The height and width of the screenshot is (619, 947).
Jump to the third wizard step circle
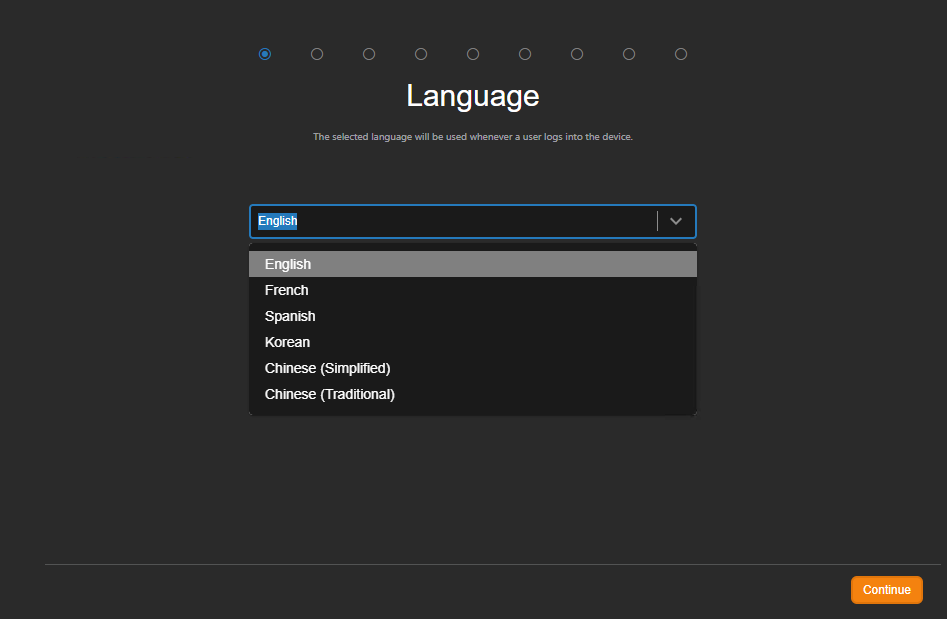(369, 54)
